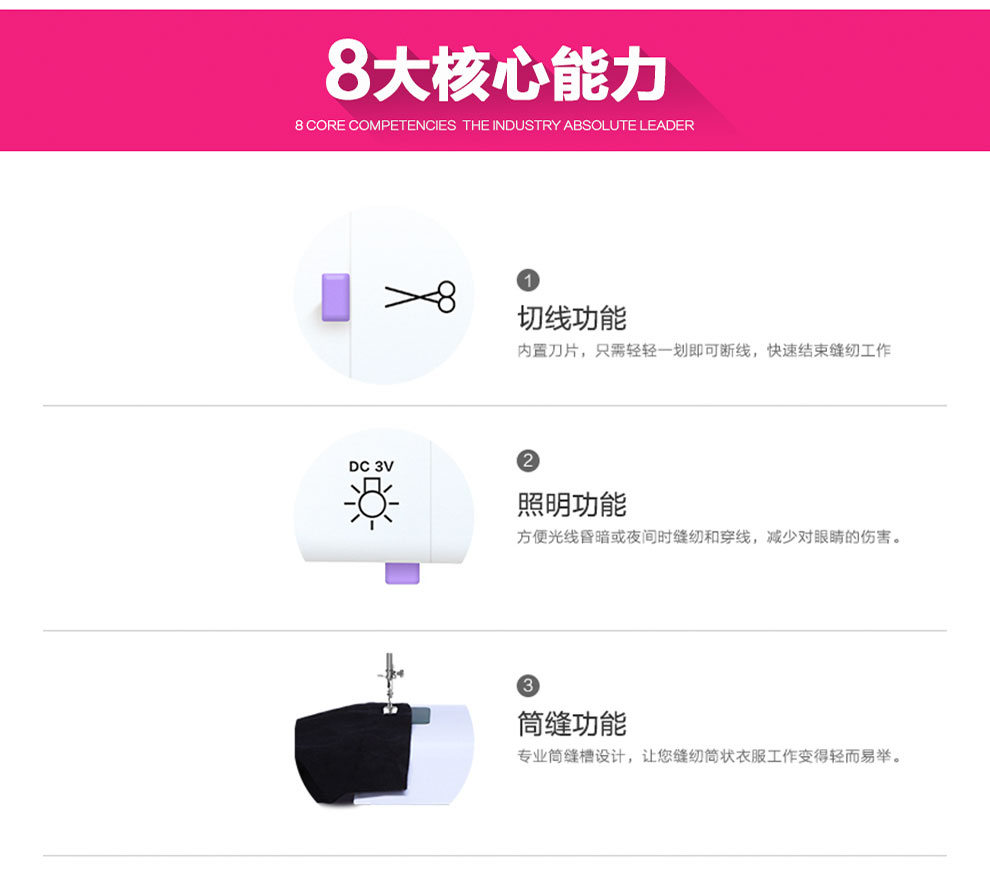
Task: Click the 照明功能 heading
Action: coord(571,504)
